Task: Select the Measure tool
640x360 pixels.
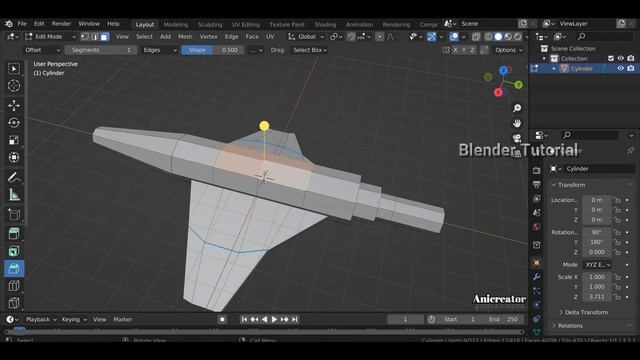Action: 14,195
